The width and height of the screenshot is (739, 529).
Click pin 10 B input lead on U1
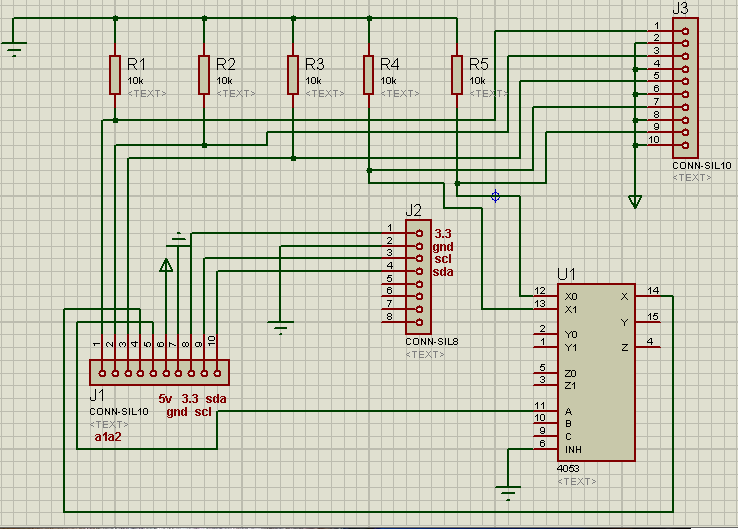point(545,423)
